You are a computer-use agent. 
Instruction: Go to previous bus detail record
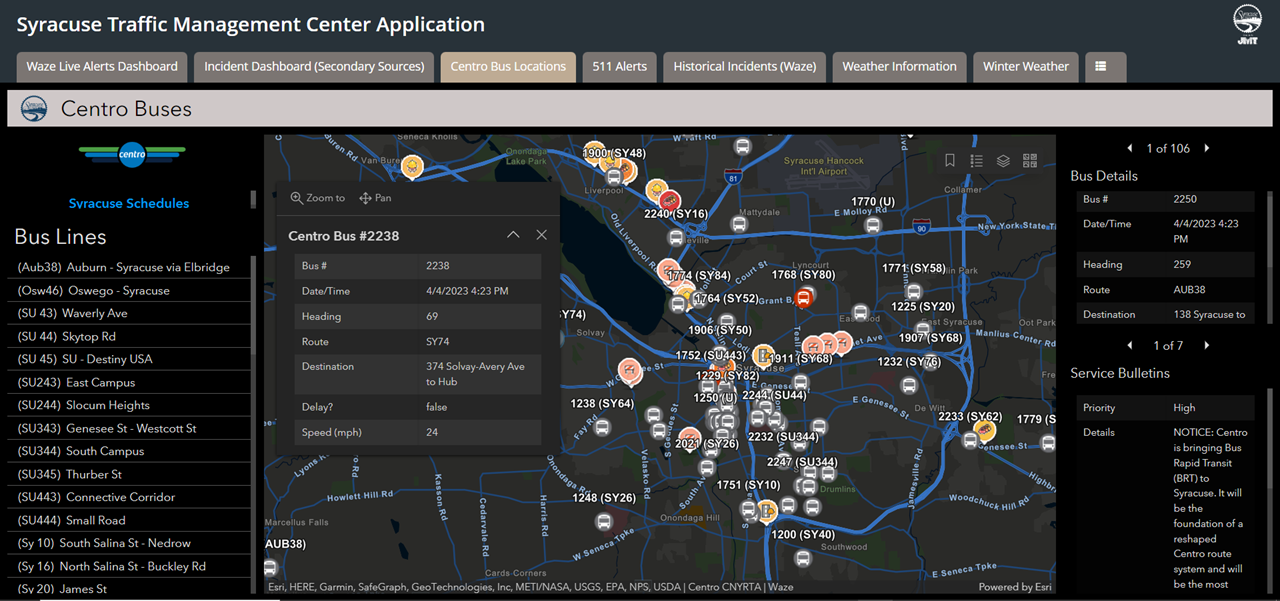(1130, 148)
